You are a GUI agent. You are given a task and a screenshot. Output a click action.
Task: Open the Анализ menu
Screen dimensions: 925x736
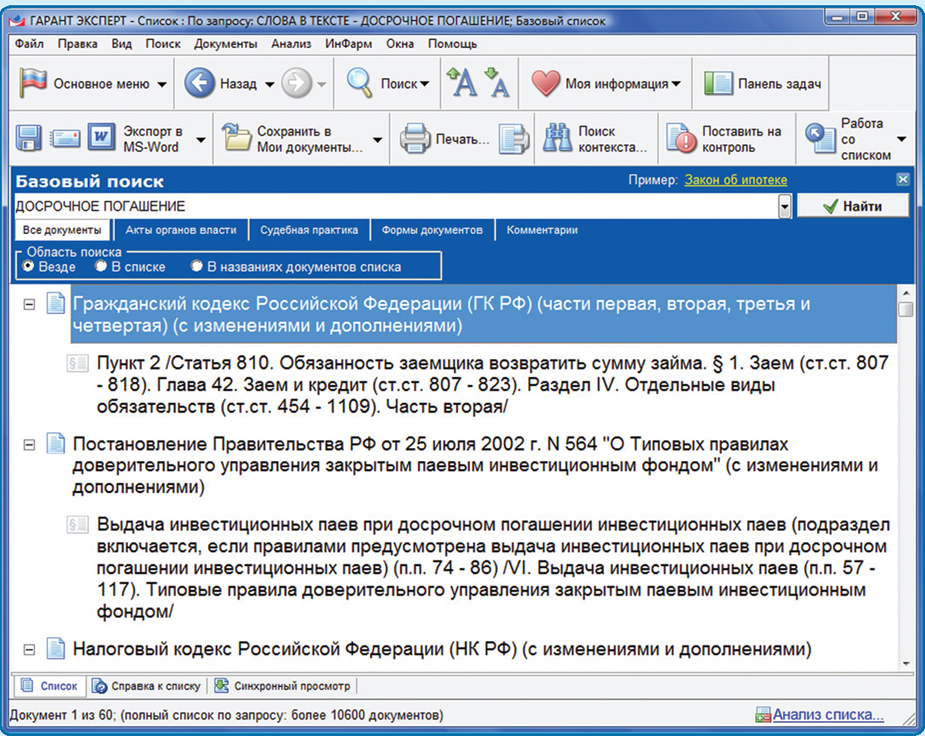290,44
